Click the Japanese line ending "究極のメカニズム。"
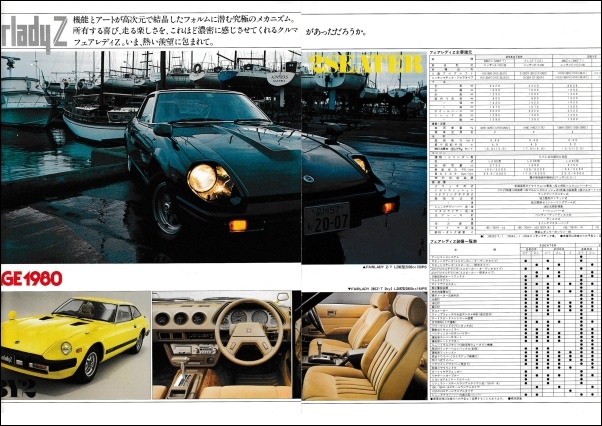 click(185, 19)
